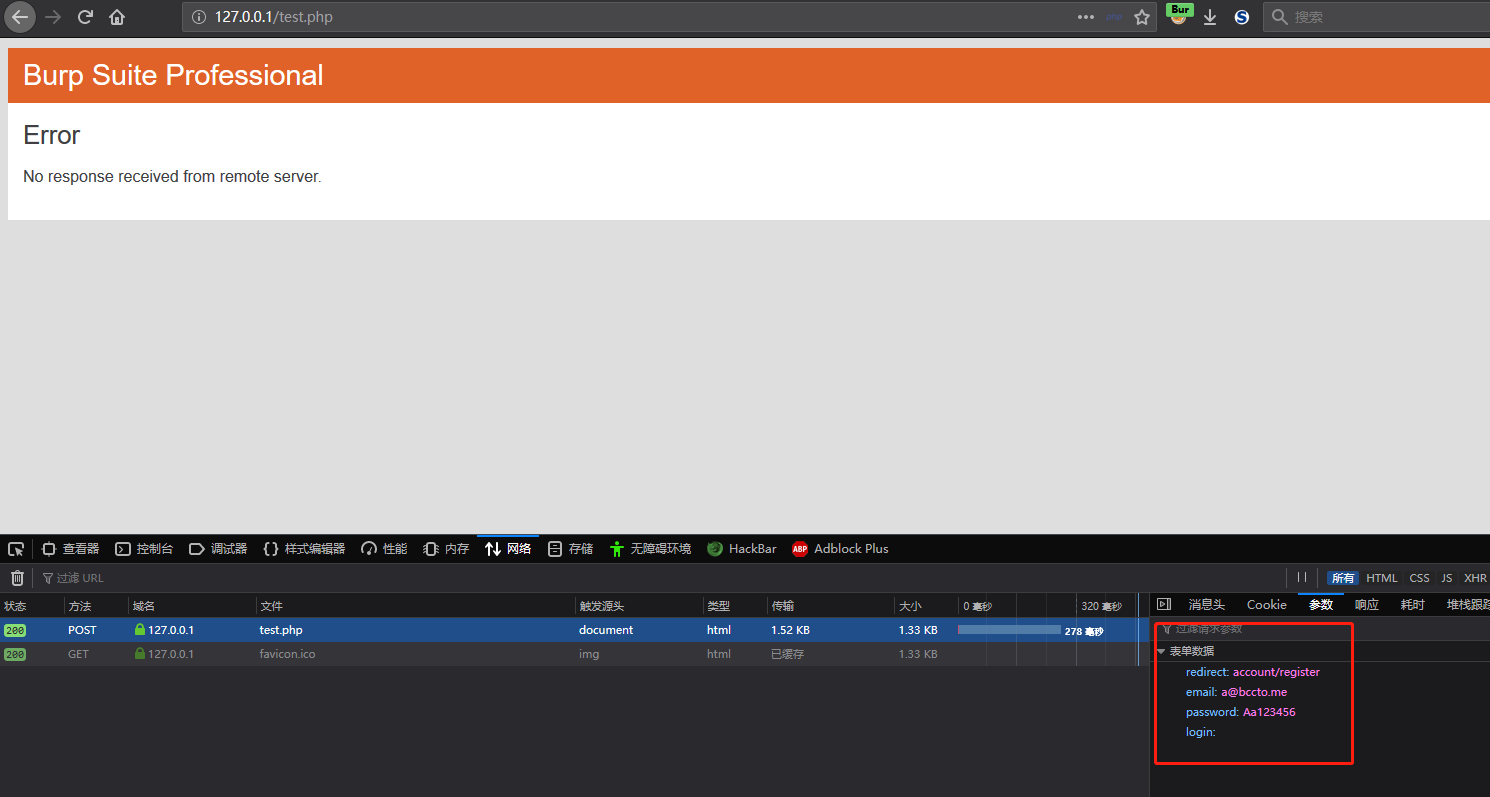Sort by the 大小 size column
The height and width of the screenshot is (797, 1490).
(x=926, y=606)
